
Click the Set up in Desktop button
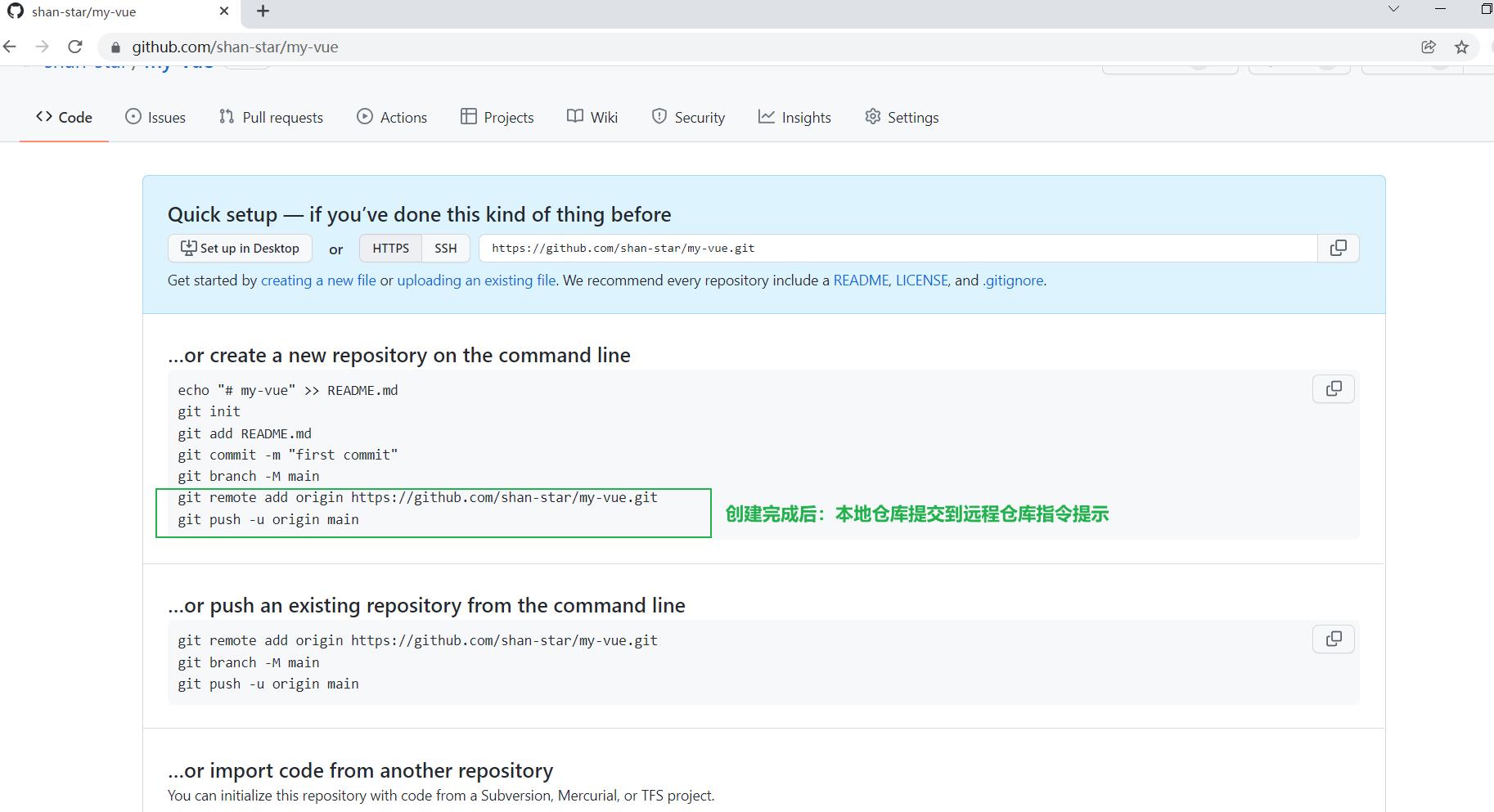tap(240, 248)
